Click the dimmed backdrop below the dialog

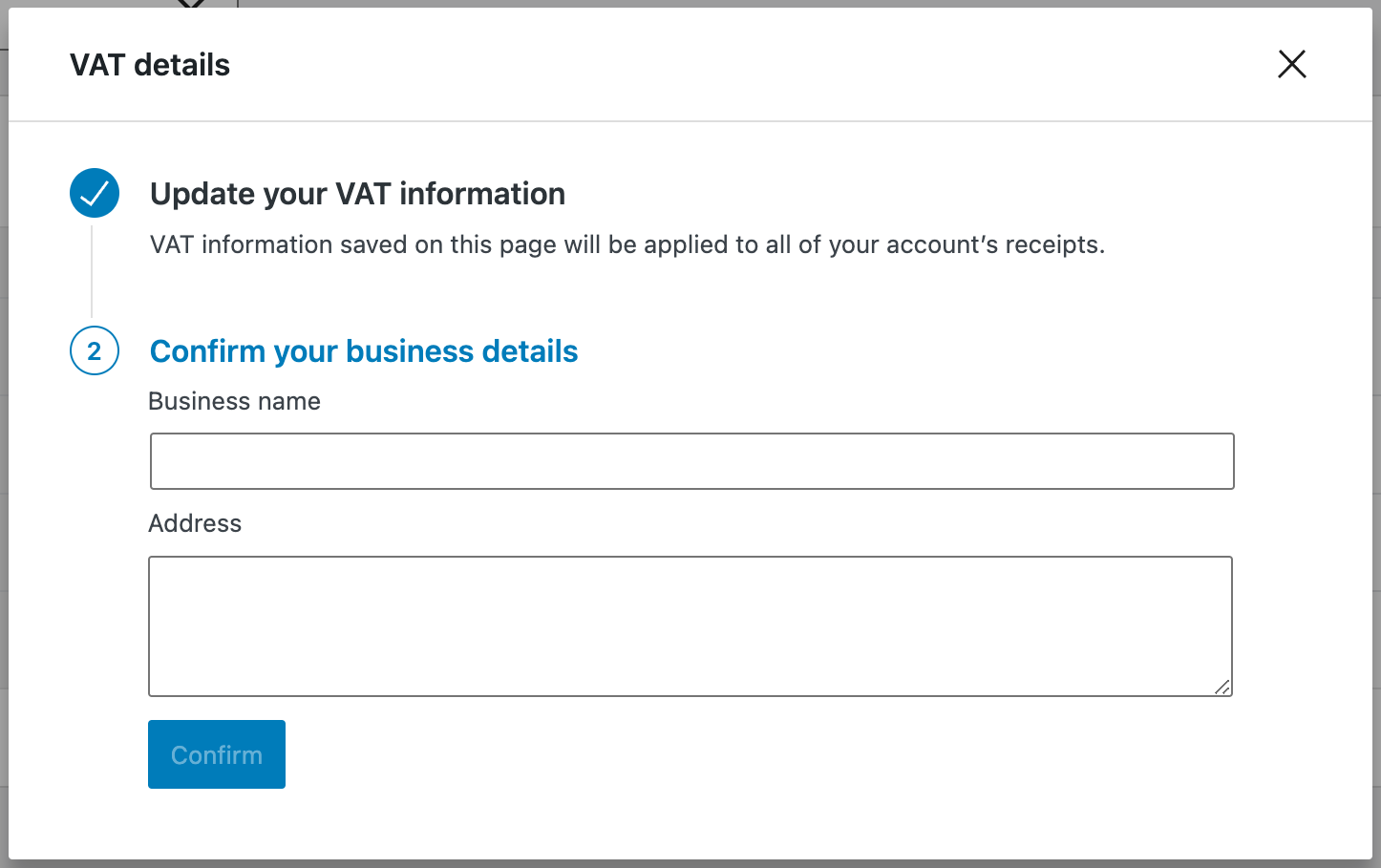pos(690,863)
